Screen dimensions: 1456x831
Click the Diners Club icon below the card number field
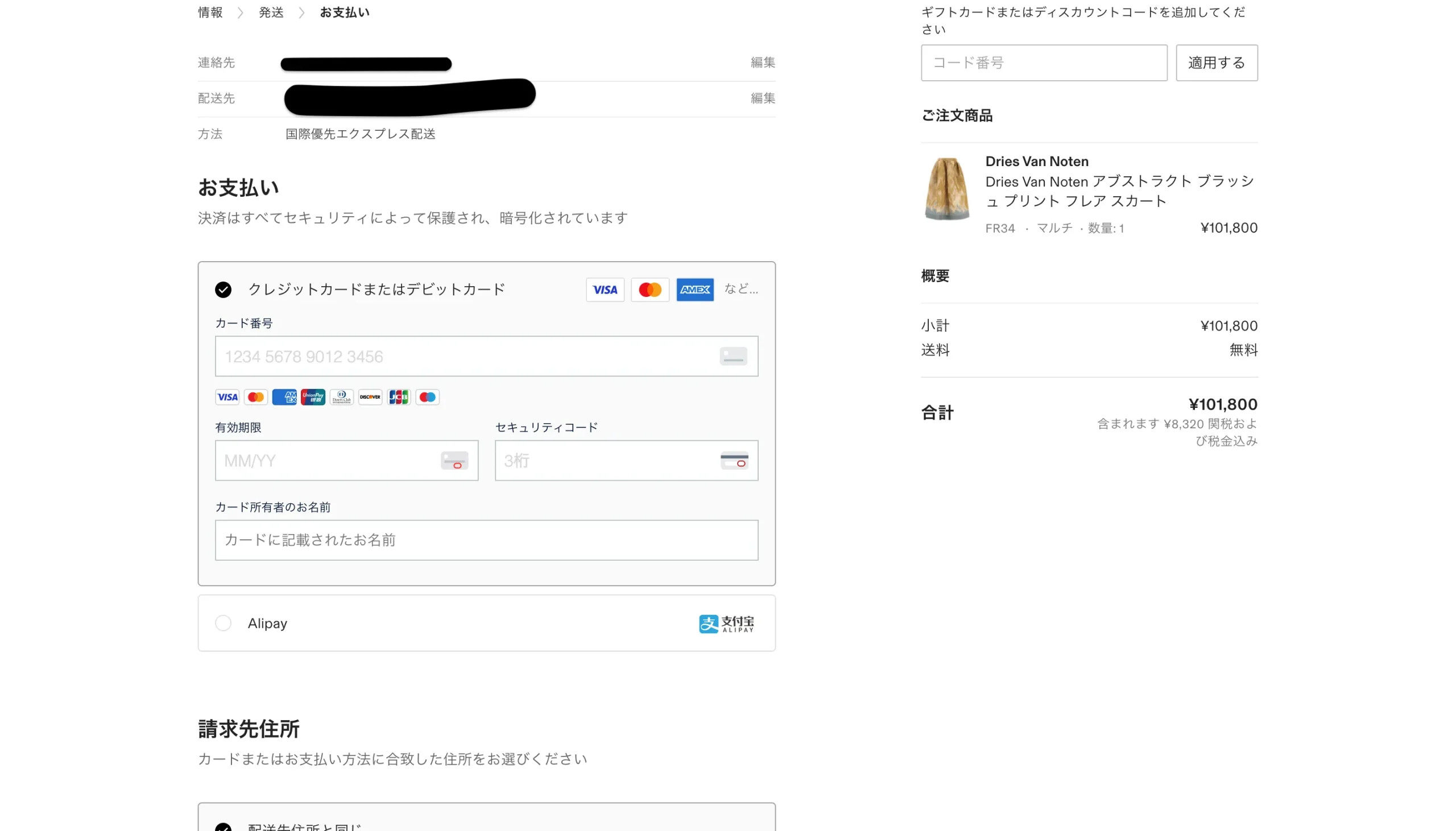[x=341, y=396]
